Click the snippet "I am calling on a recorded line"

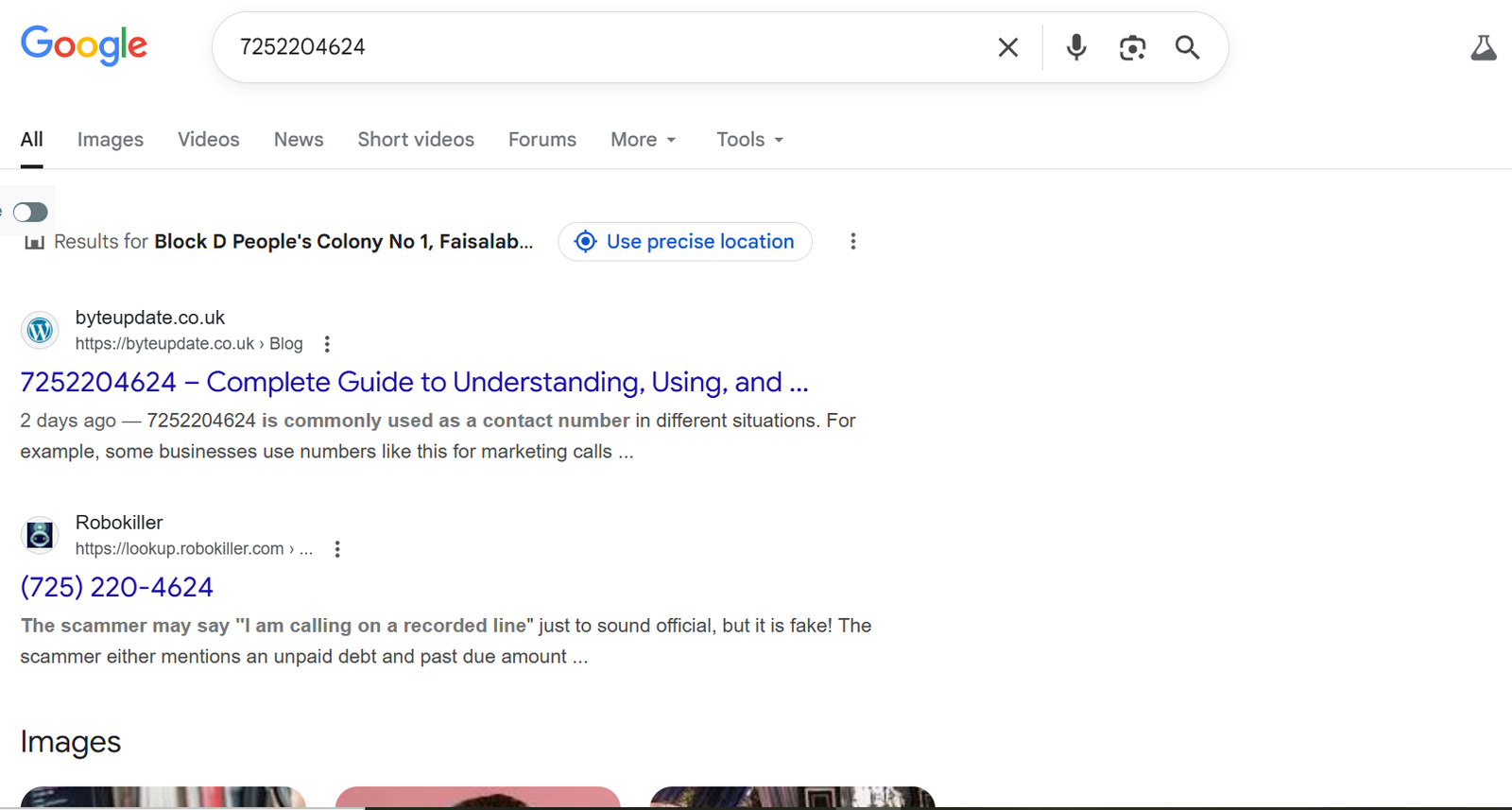click(x=385, y=626)
